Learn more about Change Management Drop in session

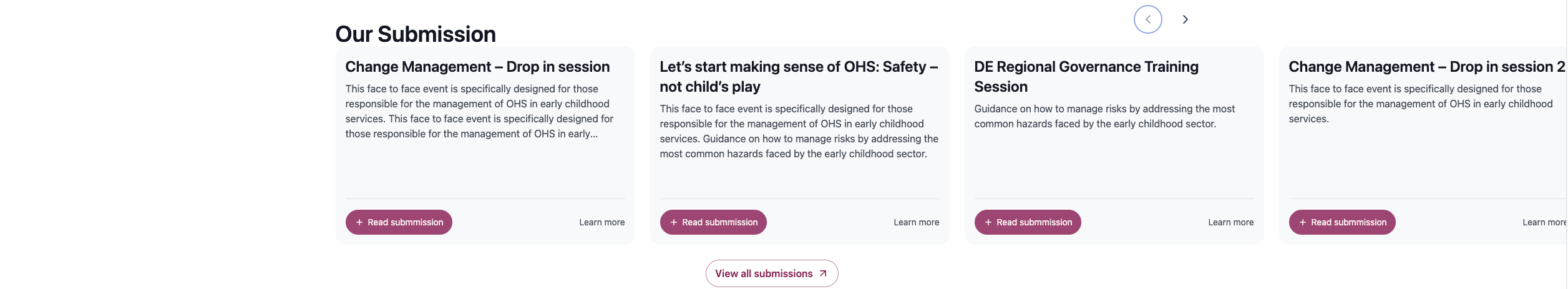click(601, 222)
